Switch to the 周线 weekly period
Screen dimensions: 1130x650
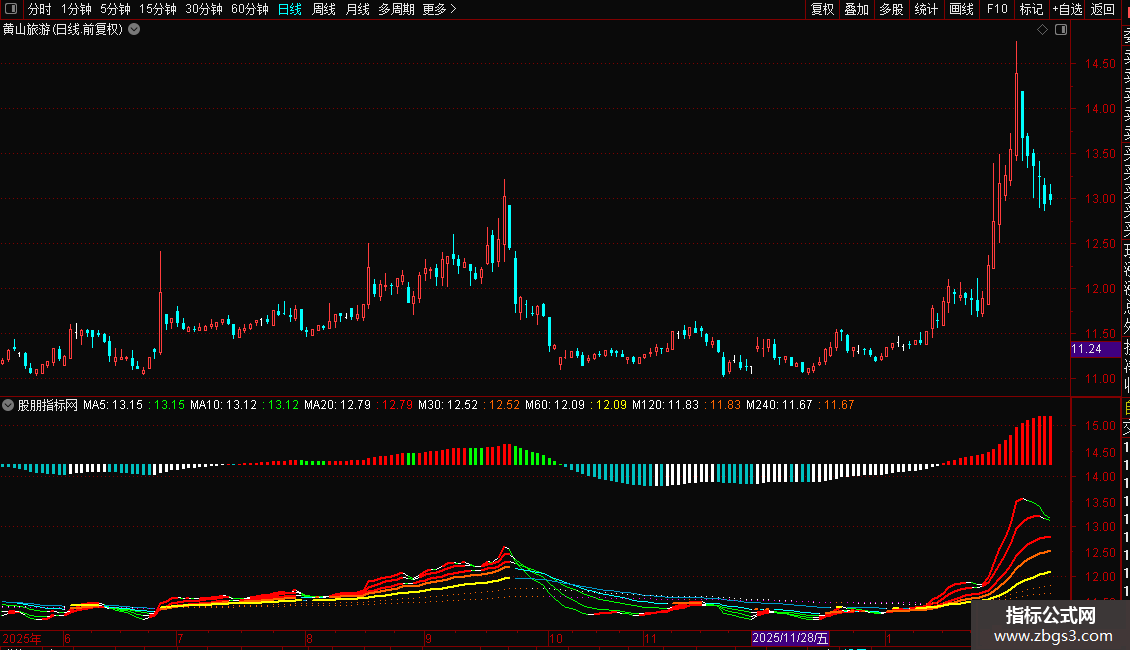click(324, 9)
